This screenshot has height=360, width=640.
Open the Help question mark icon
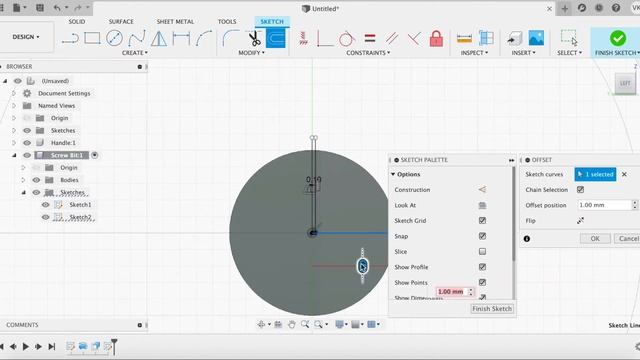pyautogui.click(x=616, y=8)
